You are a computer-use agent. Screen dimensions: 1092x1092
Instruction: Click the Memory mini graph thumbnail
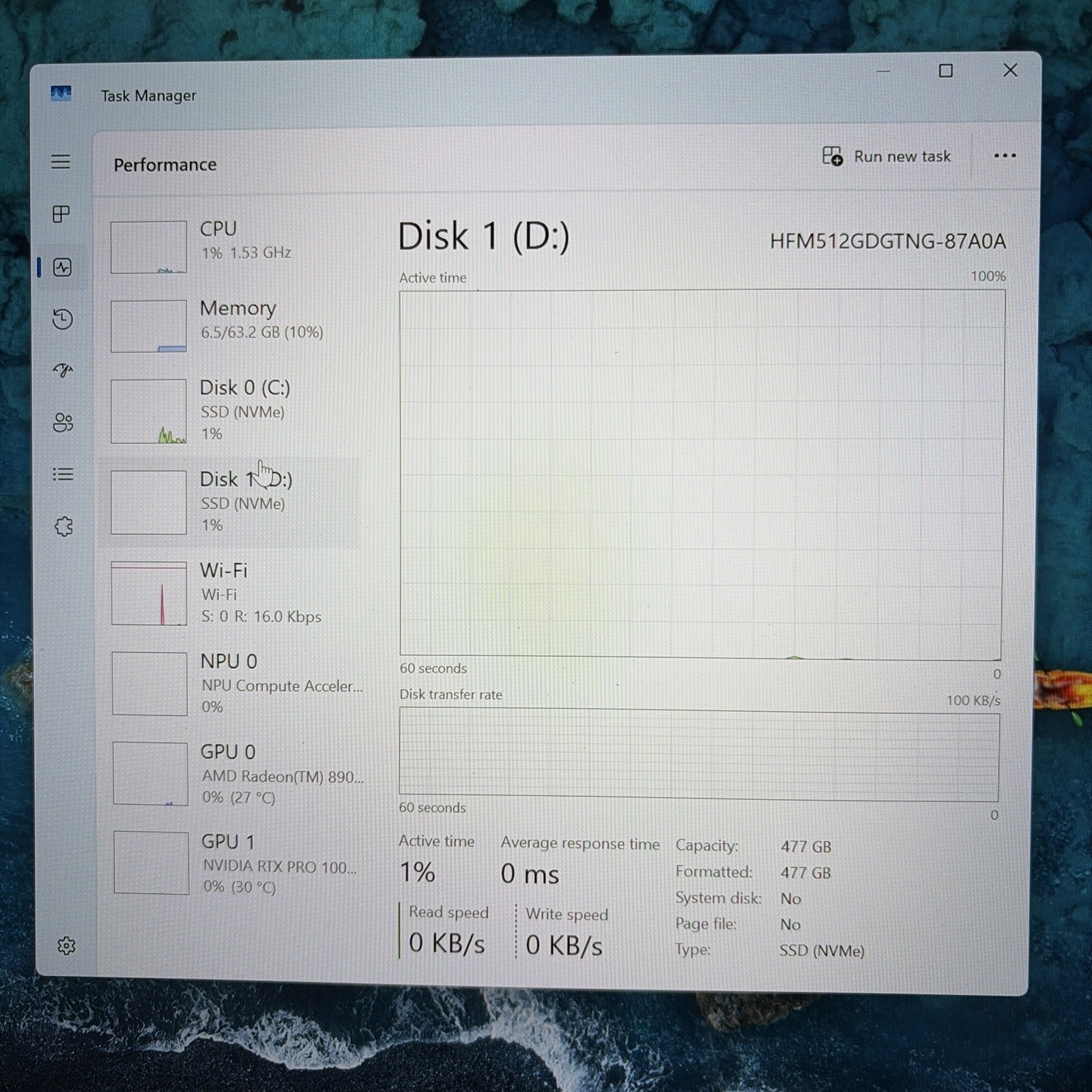point(149,326)
